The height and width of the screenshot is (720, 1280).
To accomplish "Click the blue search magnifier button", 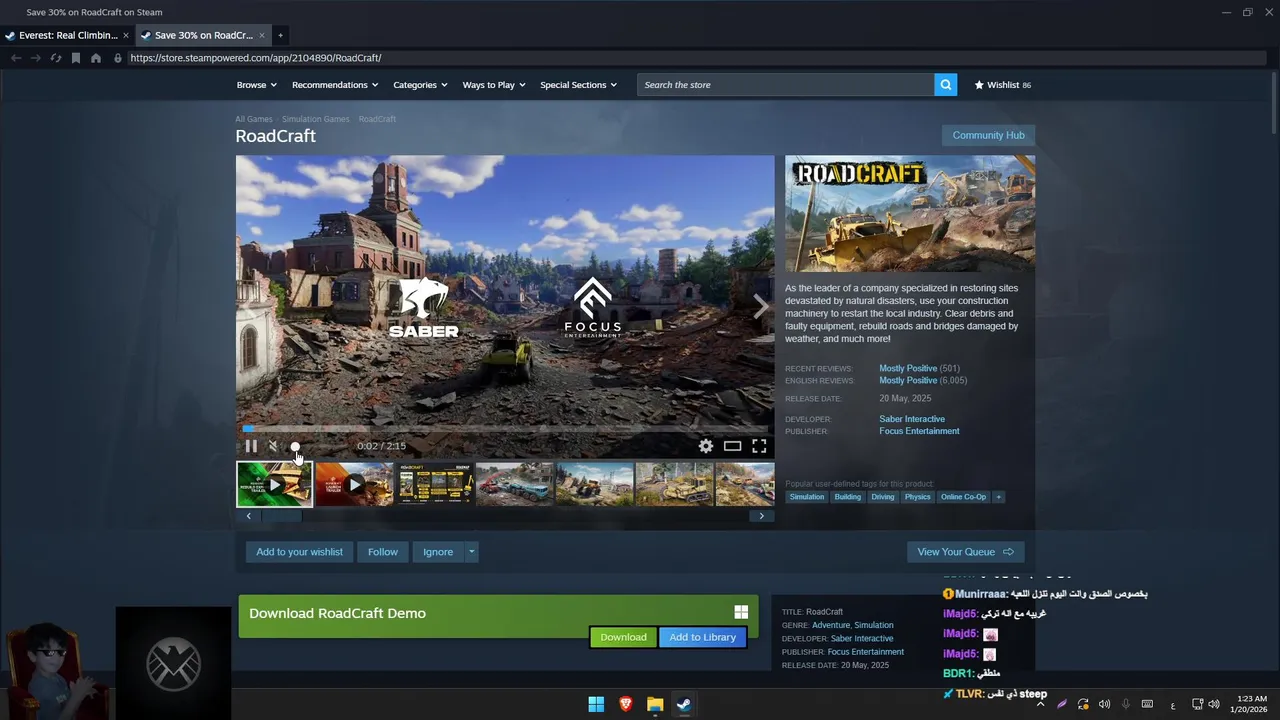I will tap(945, 85).
